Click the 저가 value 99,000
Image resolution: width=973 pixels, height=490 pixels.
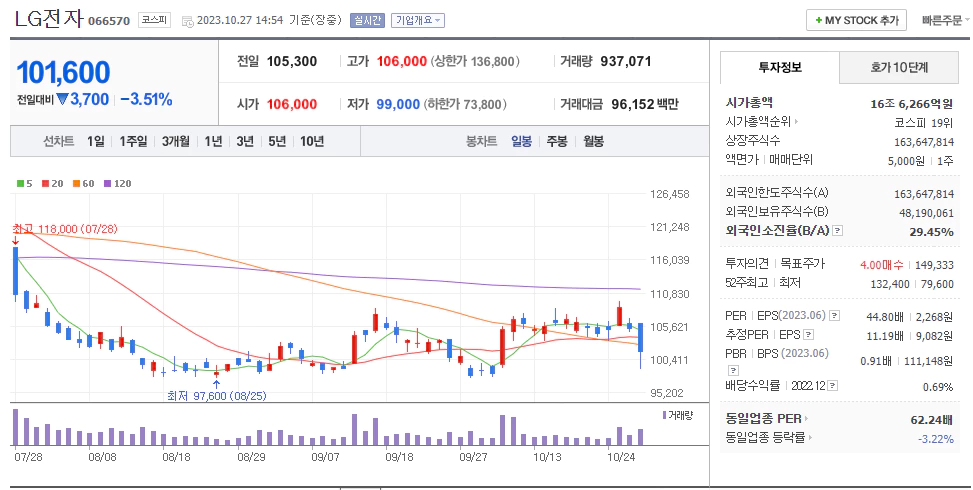pos(398,104)
